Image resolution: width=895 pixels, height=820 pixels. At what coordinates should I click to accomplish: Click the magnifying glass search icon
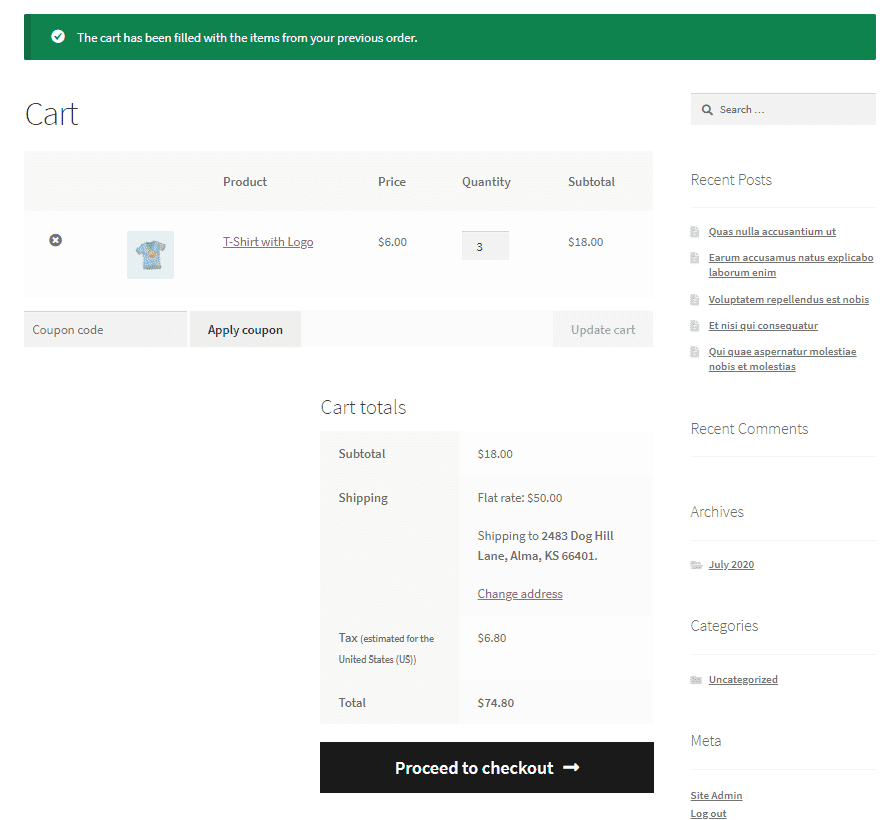707,110
